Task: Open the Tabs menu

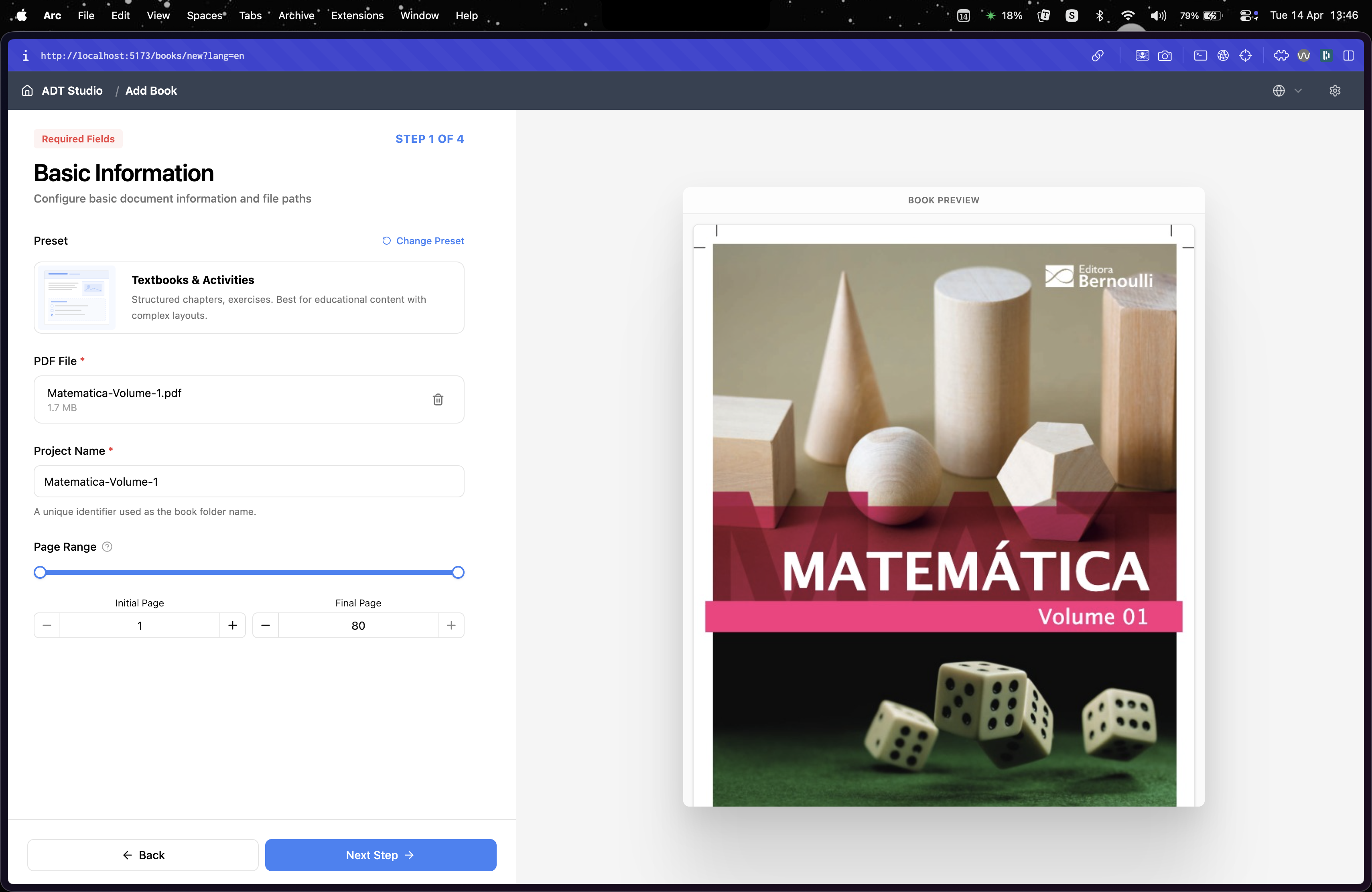Action: 250,16
